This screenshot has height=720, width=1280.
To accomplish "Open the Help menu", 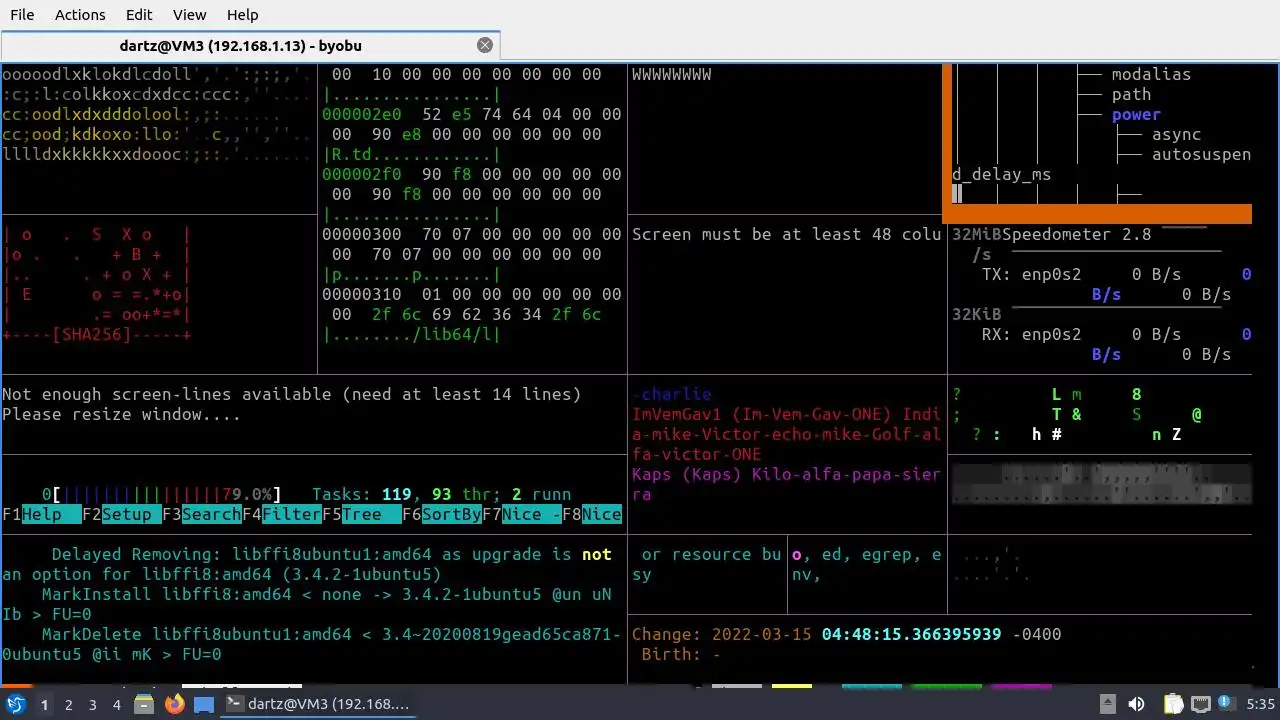I will [242, 15].
